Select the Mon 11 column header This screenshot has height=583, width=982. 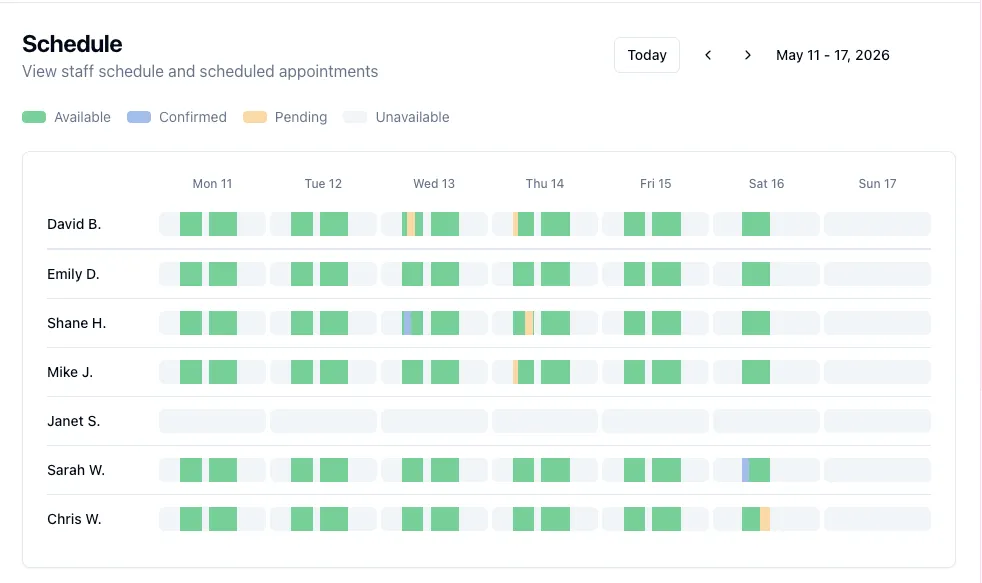[212, 183]
